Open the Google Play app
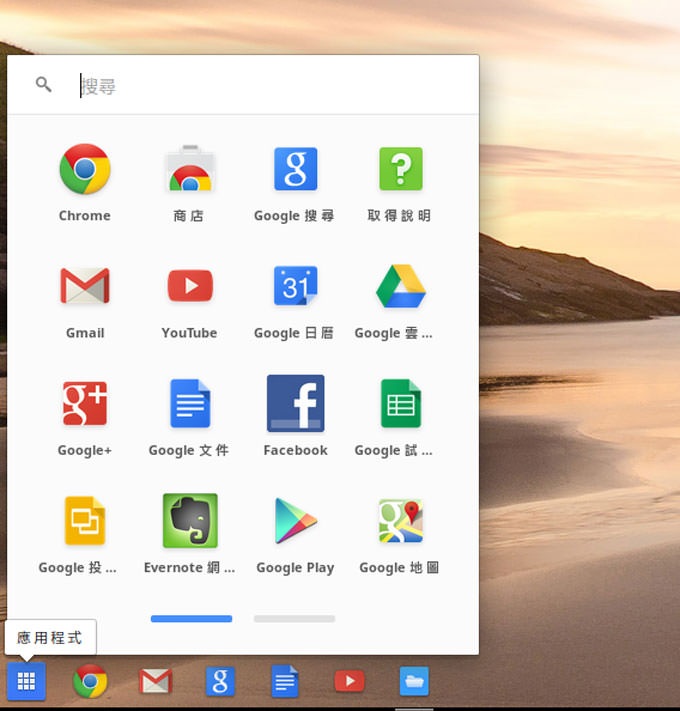680x711 pixels. tap(295, 521)
